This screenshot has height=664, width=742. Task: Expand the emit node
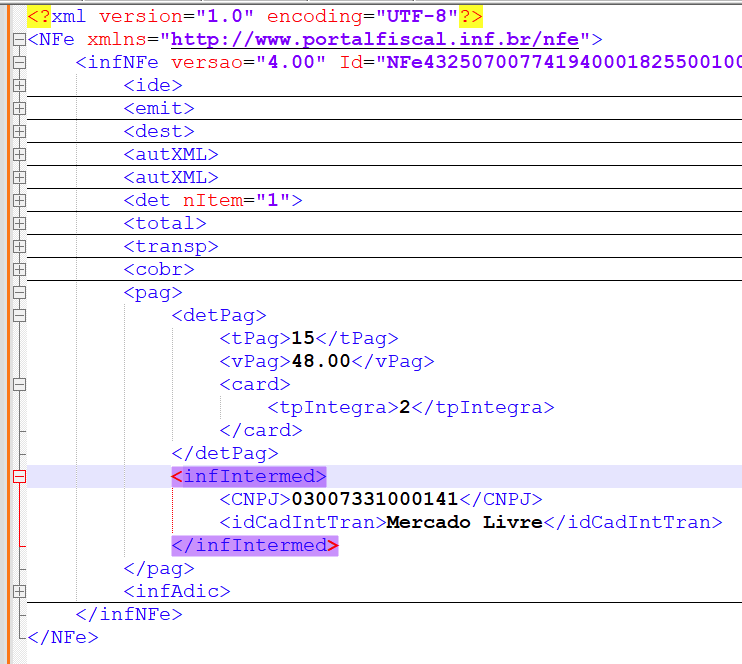(19, 108)
